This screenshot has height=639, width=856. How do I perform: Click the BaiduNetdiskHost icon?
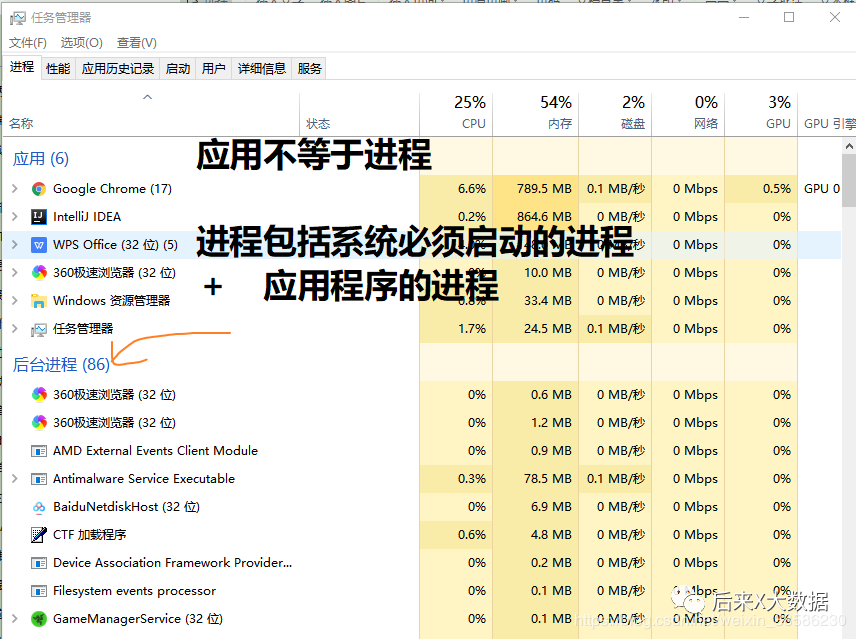(x=39, y=507)
